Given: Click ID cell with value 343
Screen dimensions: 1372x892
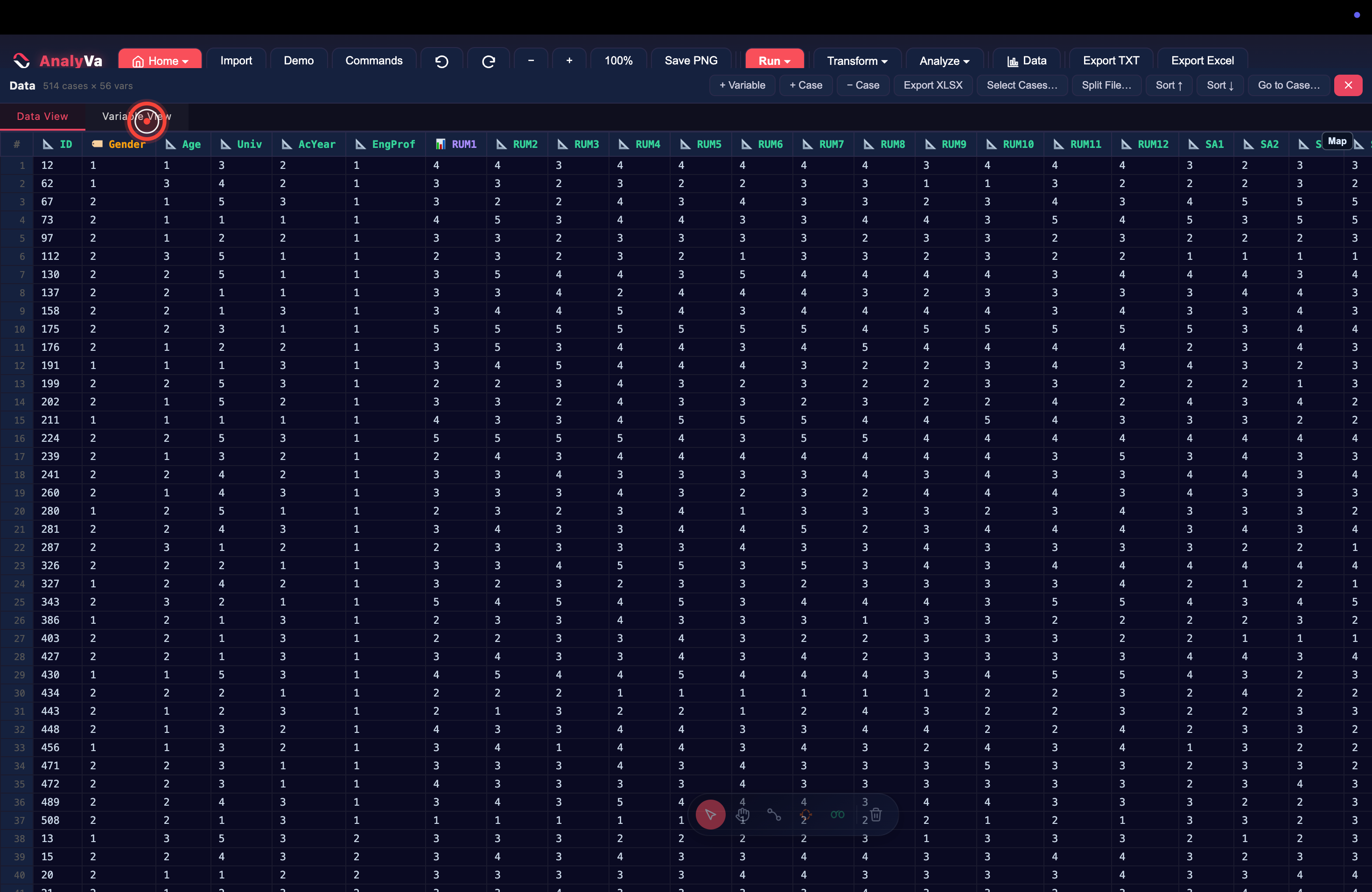Looking at the screenshot, I should coord(58,602).
